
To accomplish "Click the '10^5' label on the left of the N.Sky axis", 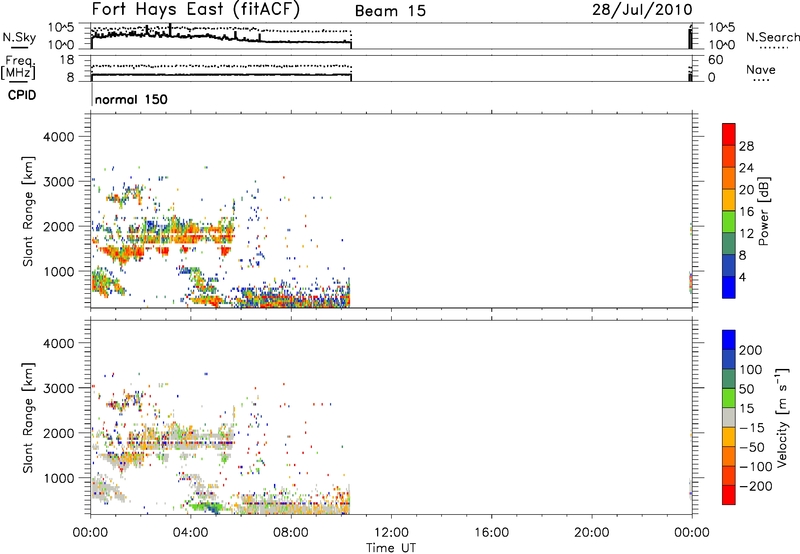I will coord(61,28).
